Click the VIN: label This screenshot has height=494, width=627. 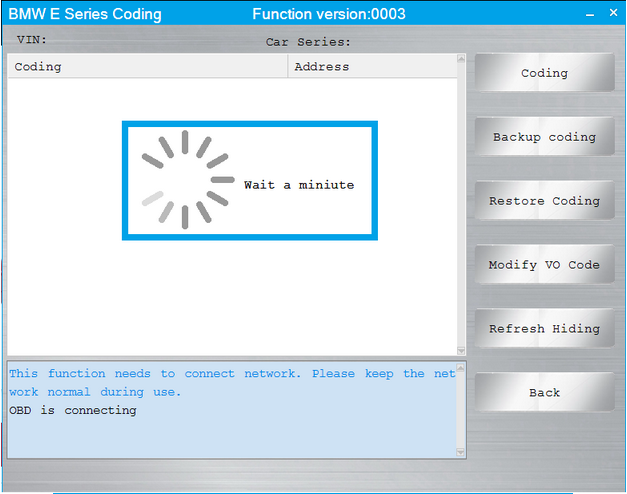[x=32, y=40]
